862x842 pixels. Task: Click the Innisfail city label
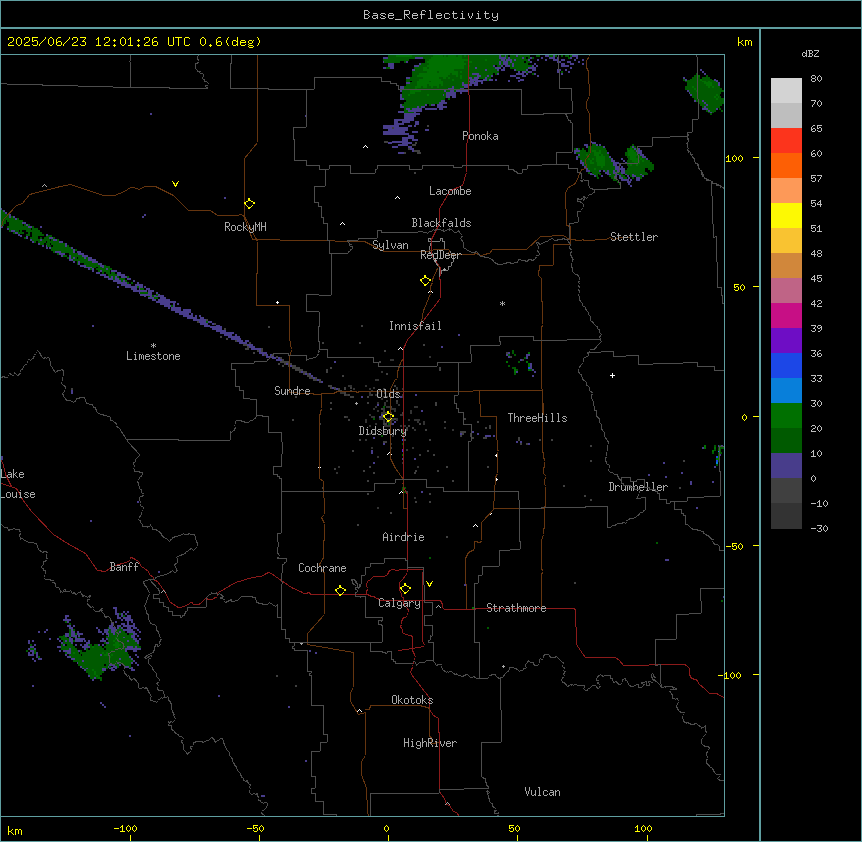[x=415, y=326]
